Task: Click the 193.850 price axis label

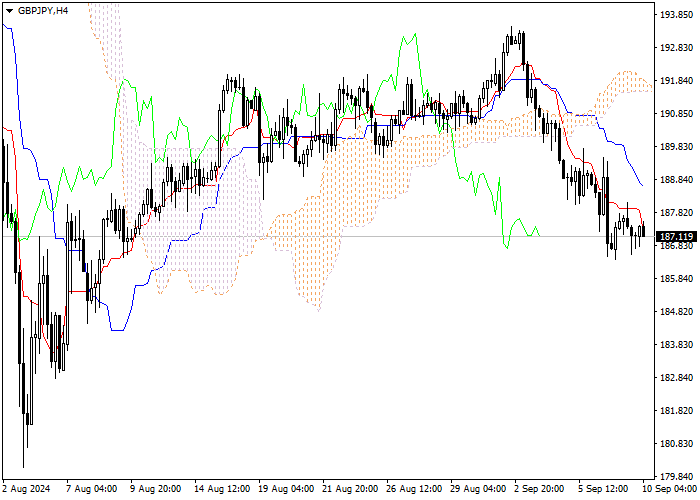Action: pyautogui.click(x=676, y=15)
